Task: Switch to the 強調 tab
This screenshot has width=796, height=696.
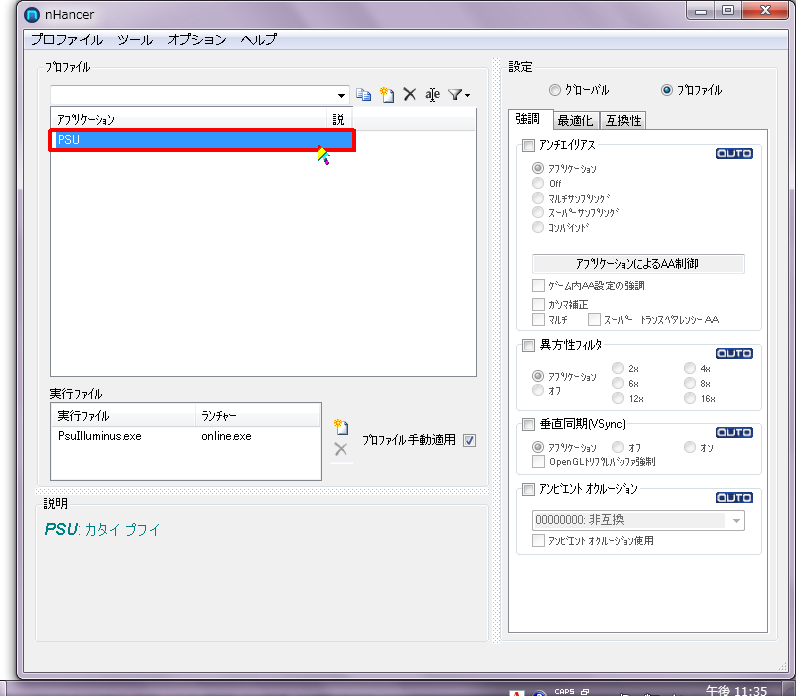Action: coord(528,119)
